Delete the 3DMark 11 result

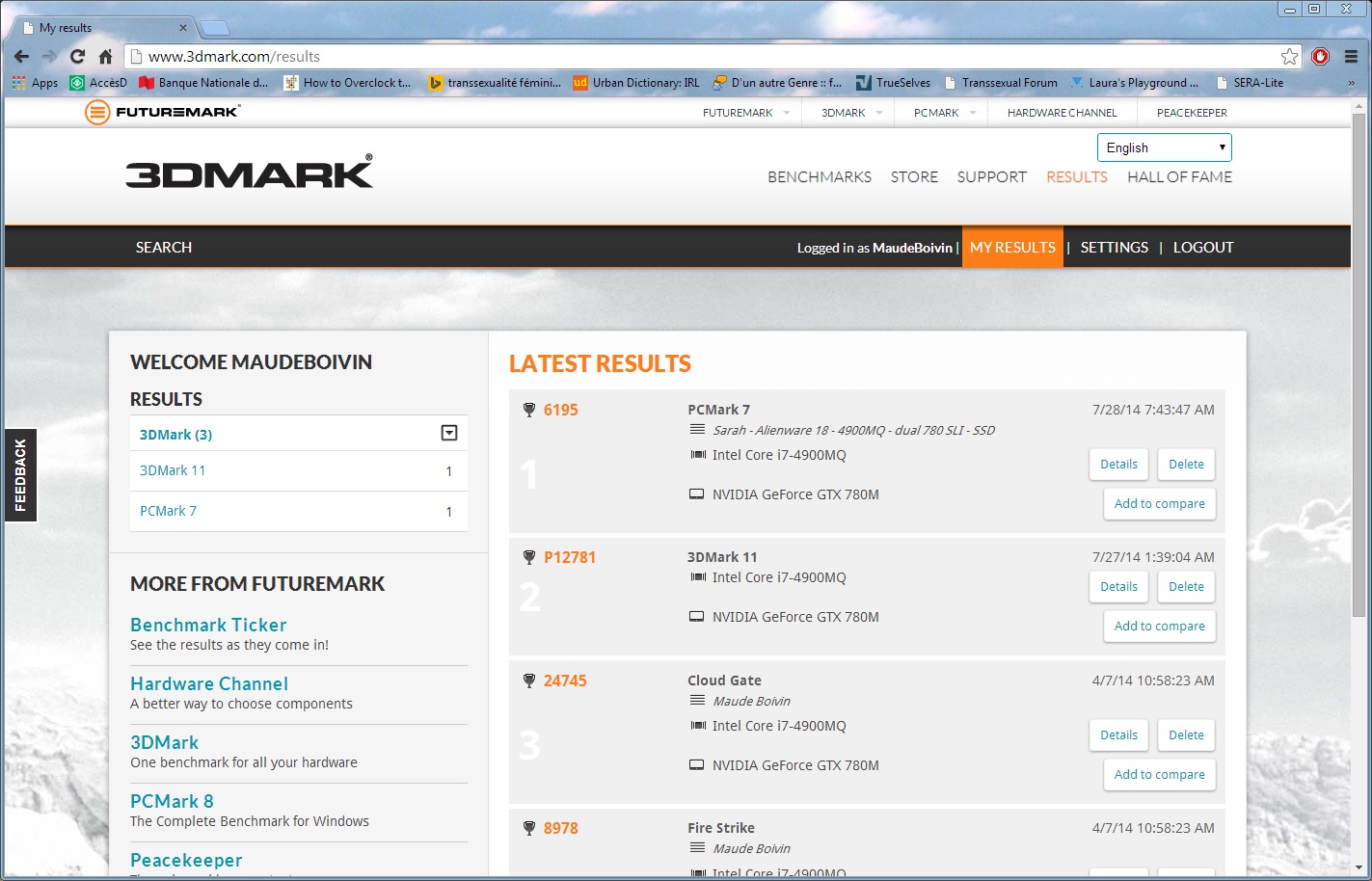pos(1186,587)
